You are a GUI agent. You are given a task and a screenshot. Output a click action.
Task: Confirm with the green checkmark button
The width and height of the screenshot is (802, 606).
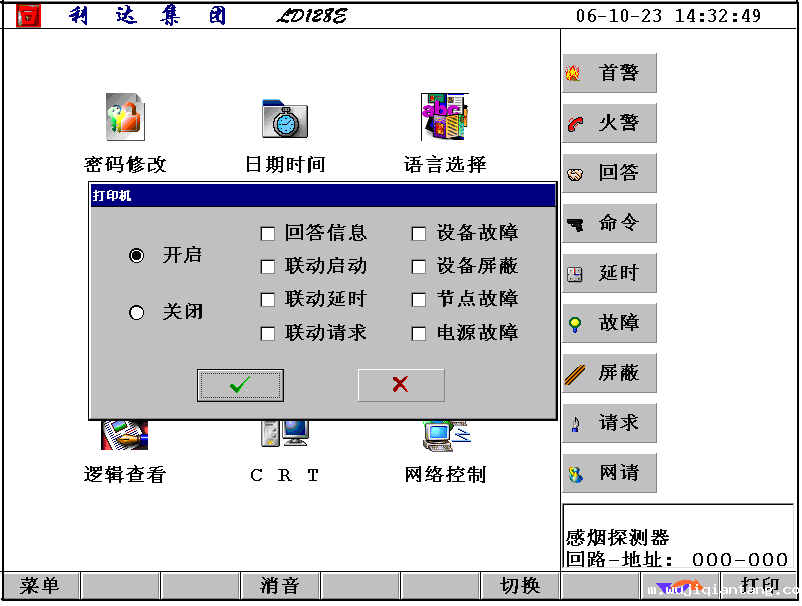[x=240, y=385]
